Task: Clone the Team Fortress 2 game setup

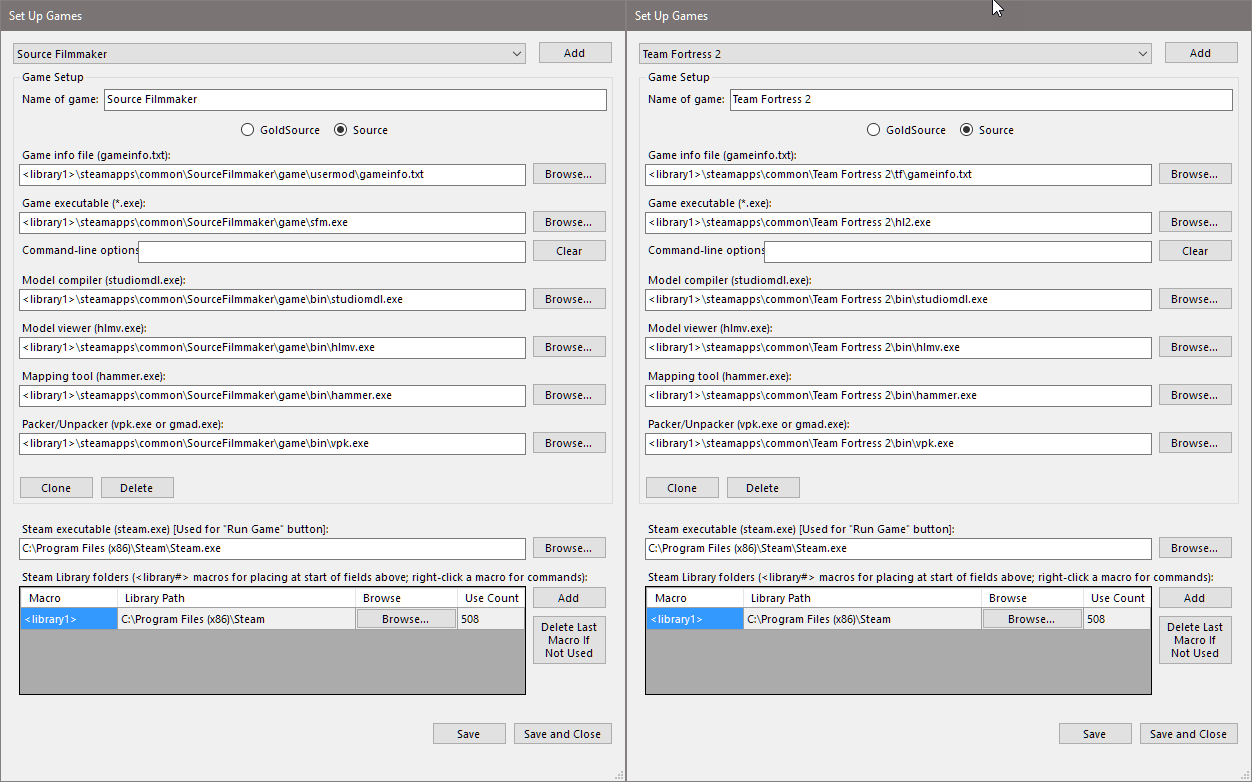Action: 682,488
